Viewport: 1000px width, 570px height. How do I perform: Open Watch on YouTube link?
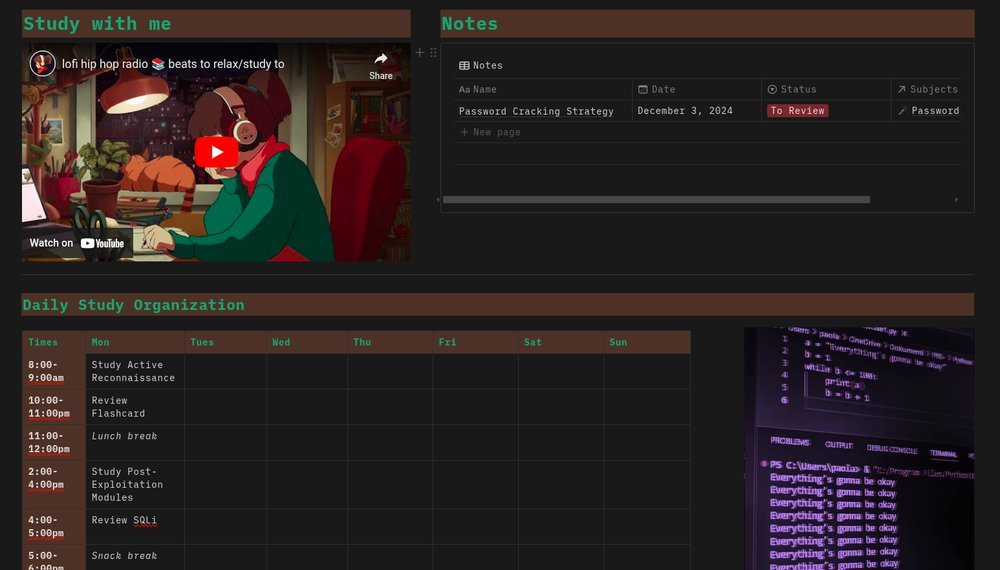coord(77,243)
